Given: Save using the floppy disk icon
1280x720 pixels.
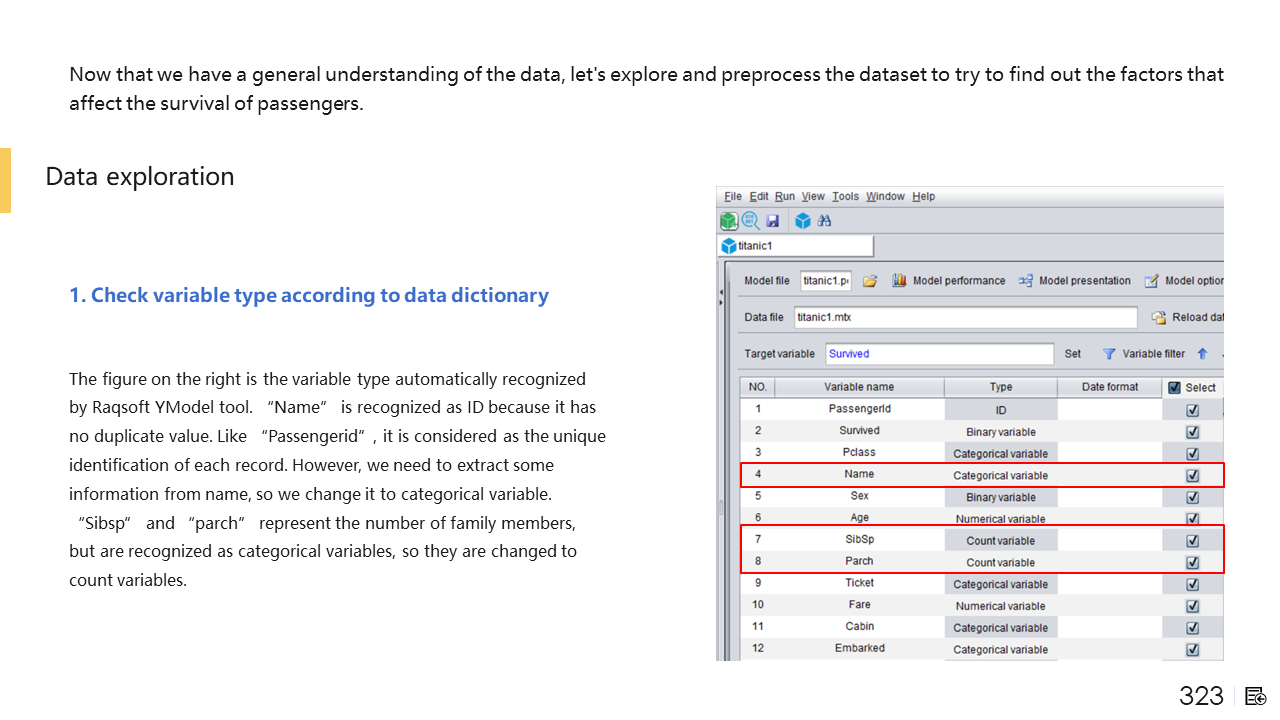Looking at the screenshot, I should pos(773,221).
